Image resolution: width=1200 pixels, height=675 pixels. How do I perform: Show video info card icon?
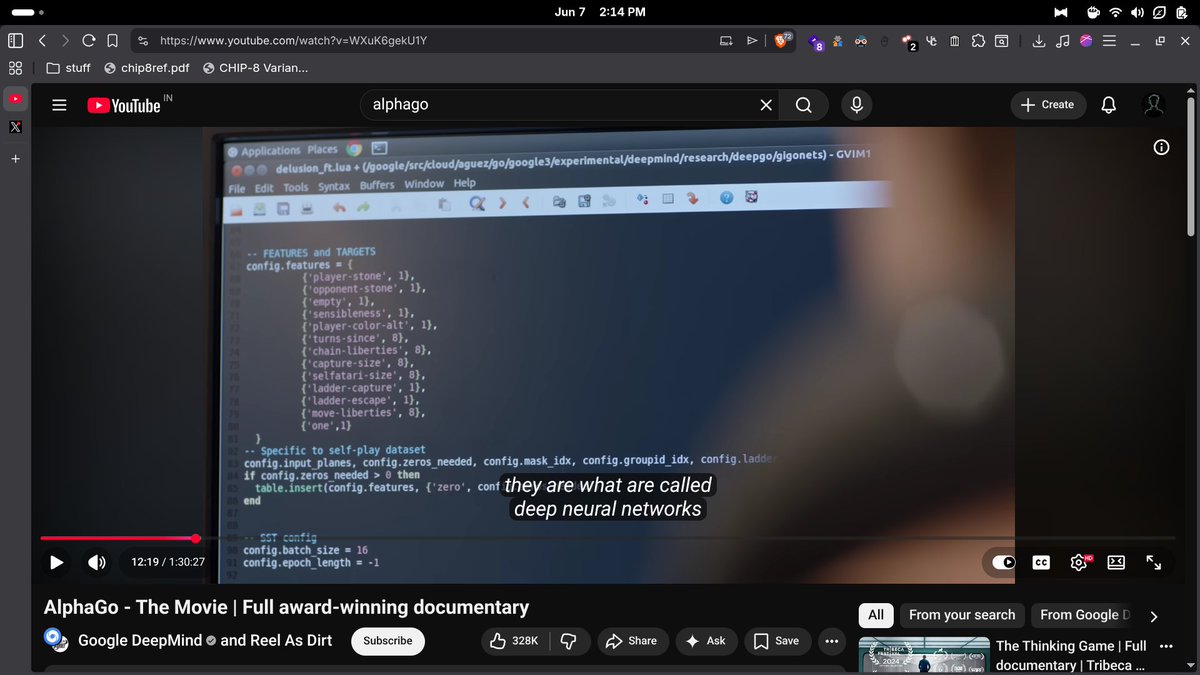[x=1161, y=147]
